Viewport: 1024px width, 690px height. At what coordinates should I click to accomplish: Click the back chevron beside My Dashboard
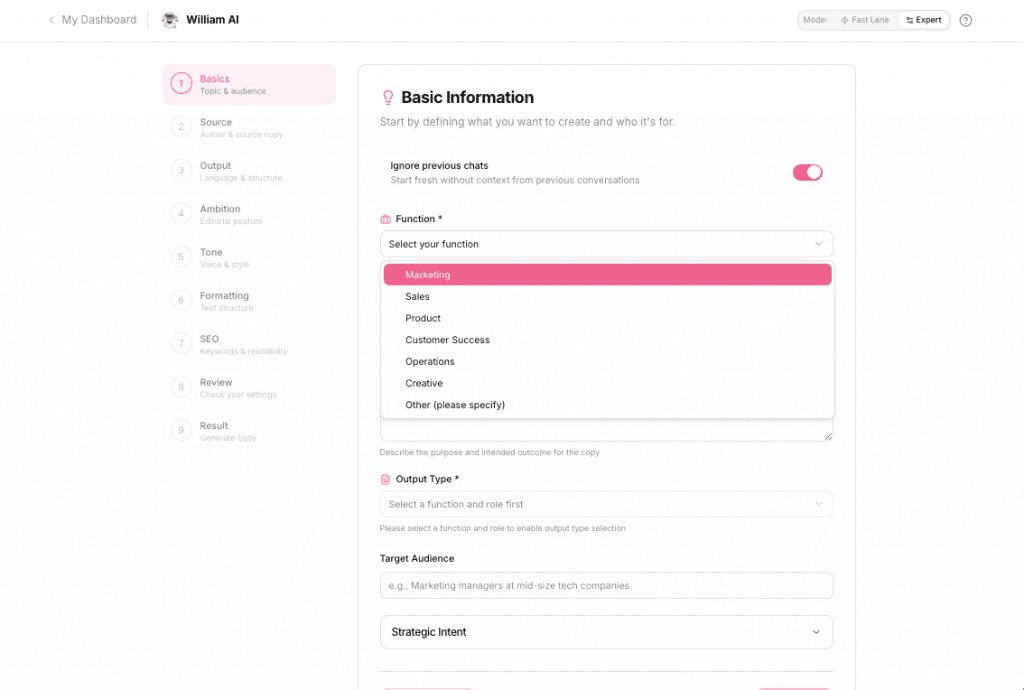pos(51,19)
